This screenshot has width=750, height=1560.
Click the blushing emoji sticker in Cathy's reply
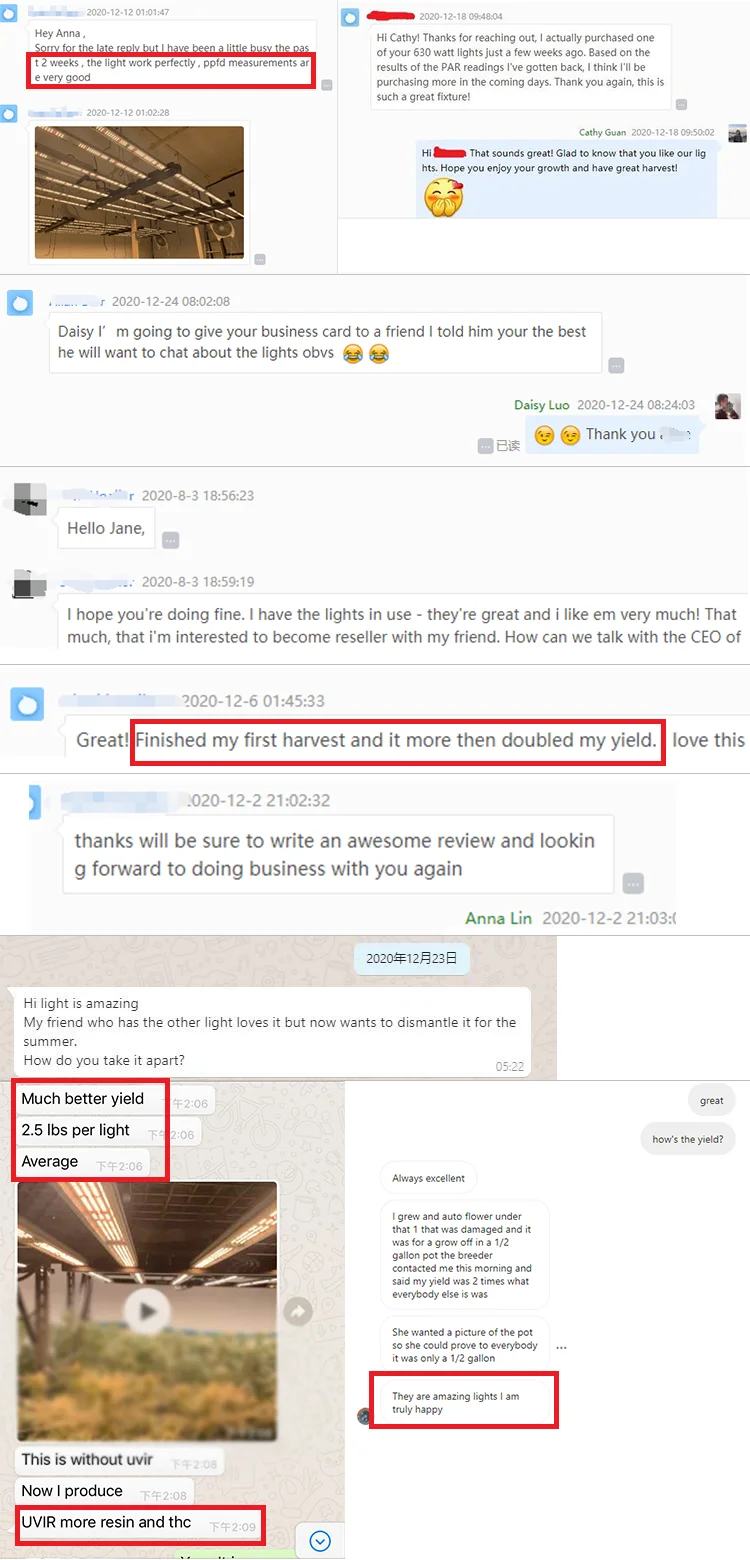tap(444, 198)
